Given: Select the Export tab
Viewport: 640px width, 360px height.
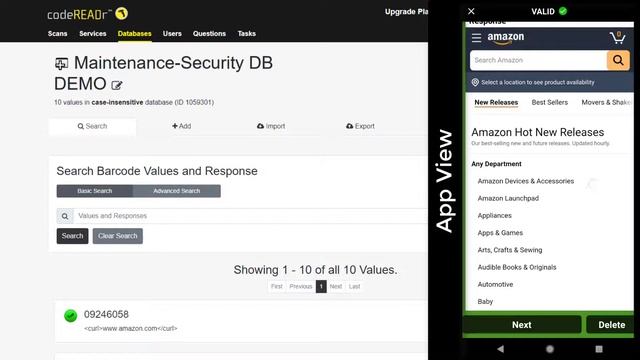Looking at the screenshot, I should click(360, 126).
